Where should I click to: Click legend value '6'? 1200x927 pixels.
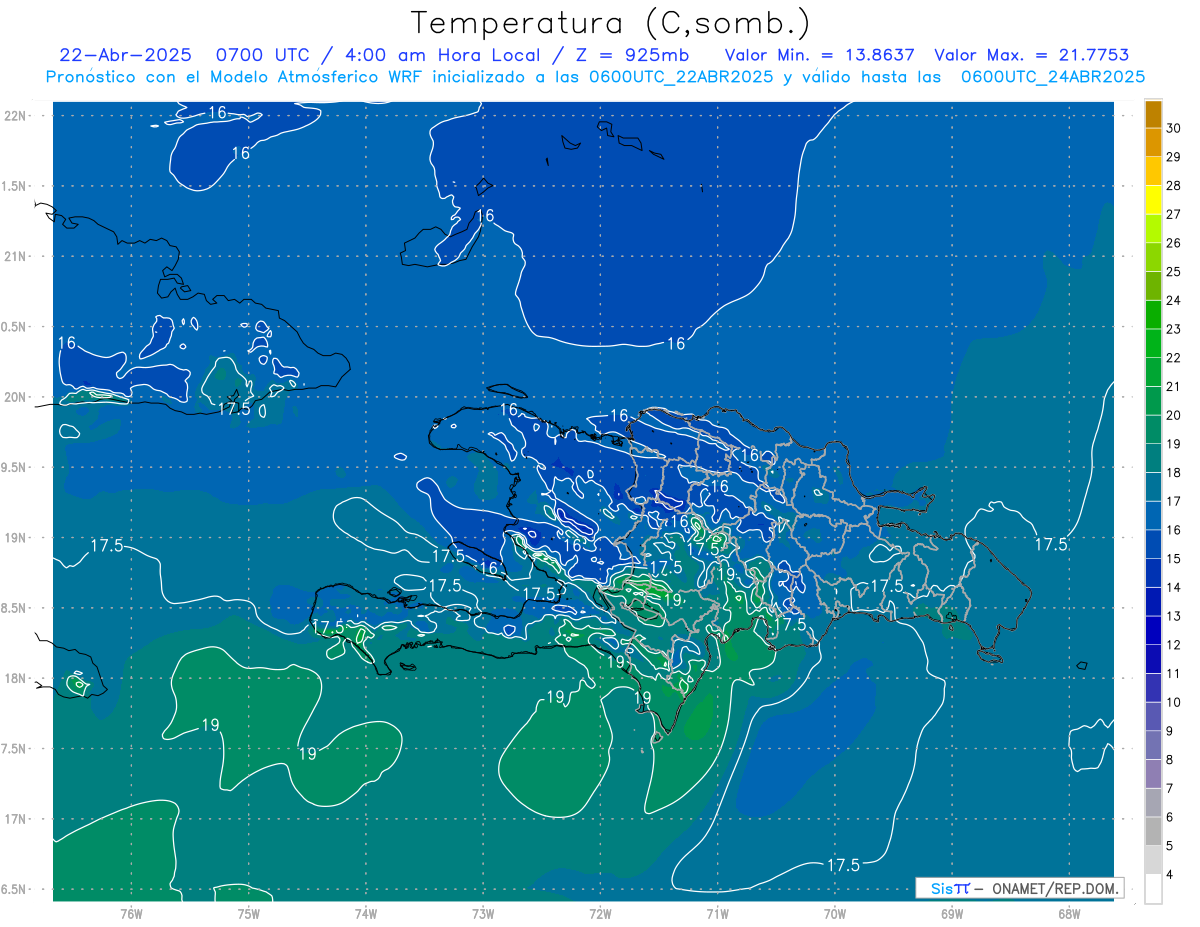(1171, 818)
